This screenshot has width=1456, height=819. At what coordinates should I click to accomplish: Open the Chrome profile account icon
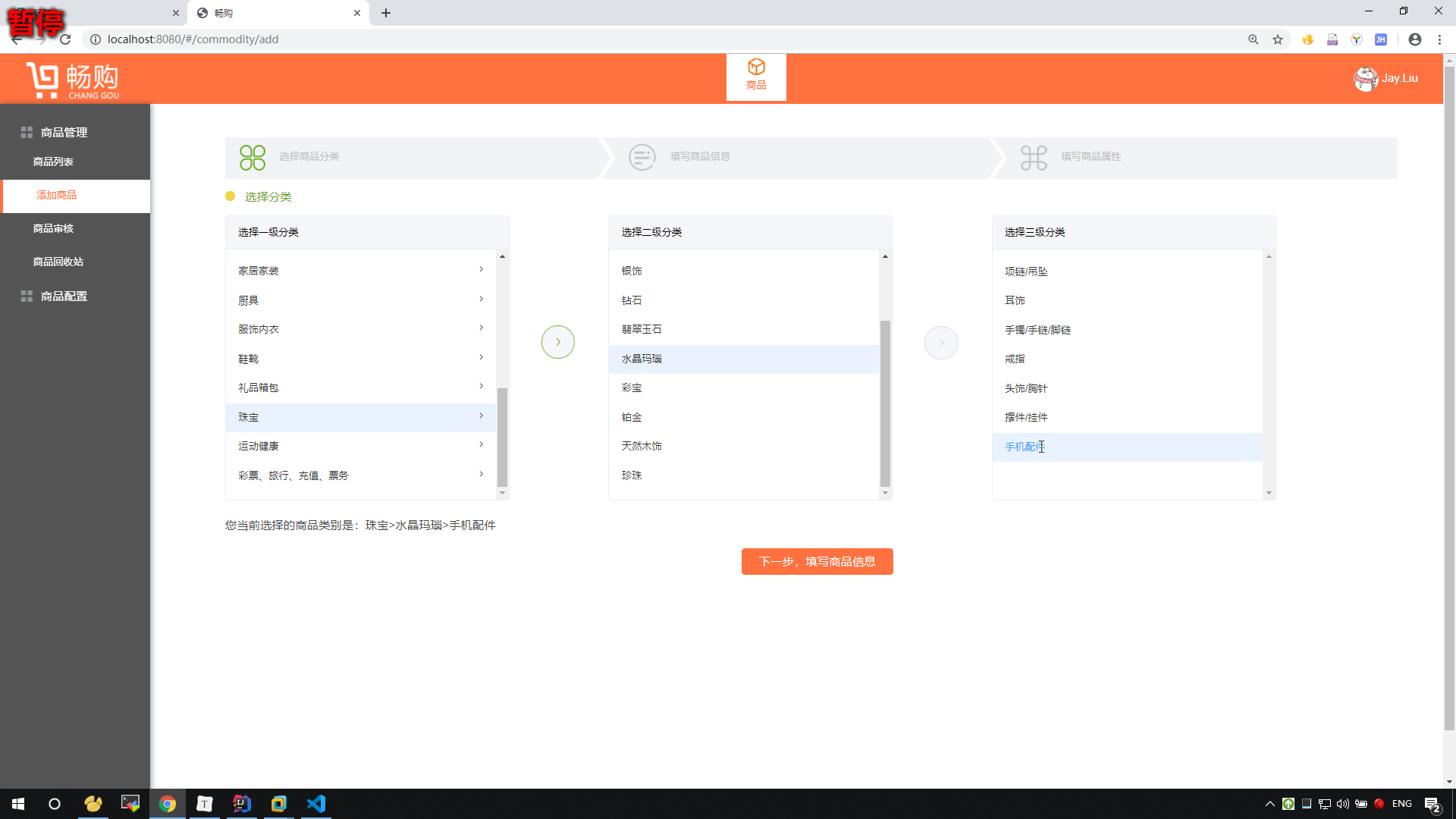point(1415,39)
